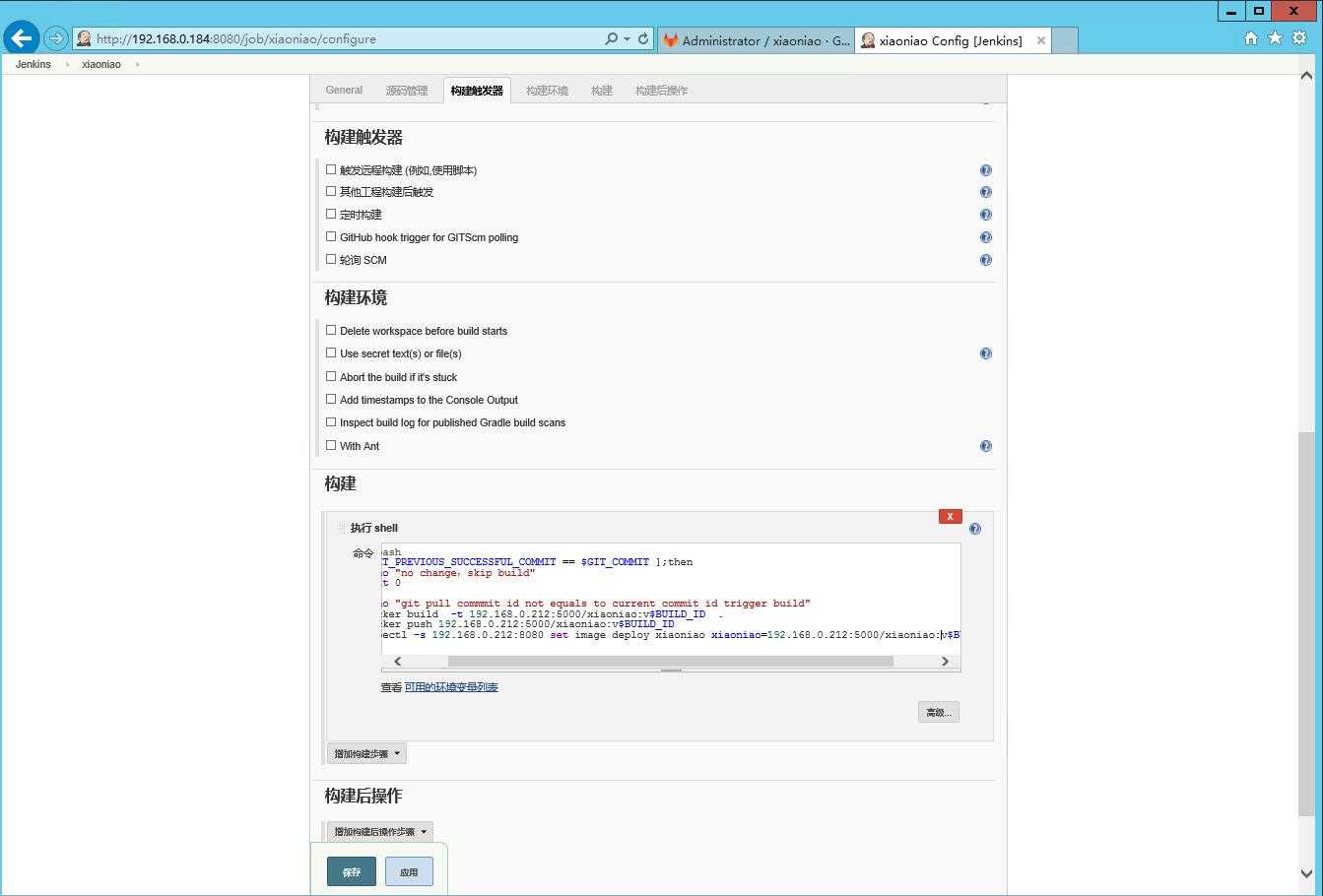Check the 轮询 SCM option
The image size is (1323, 896).
(x=331, y=259)
